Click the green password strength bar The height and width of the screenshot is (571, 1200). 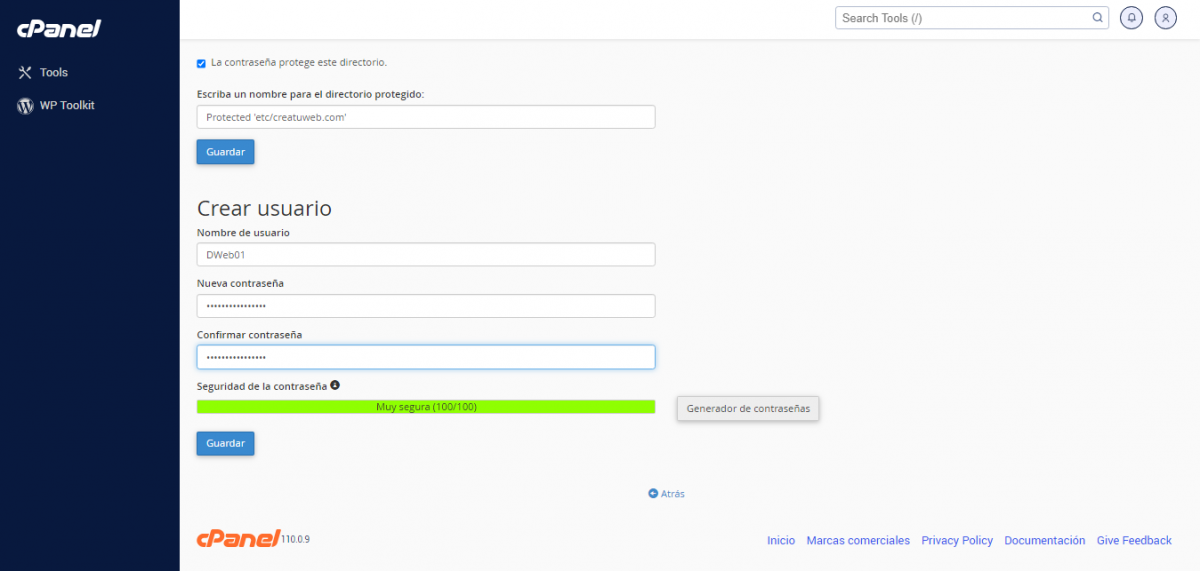425,407
